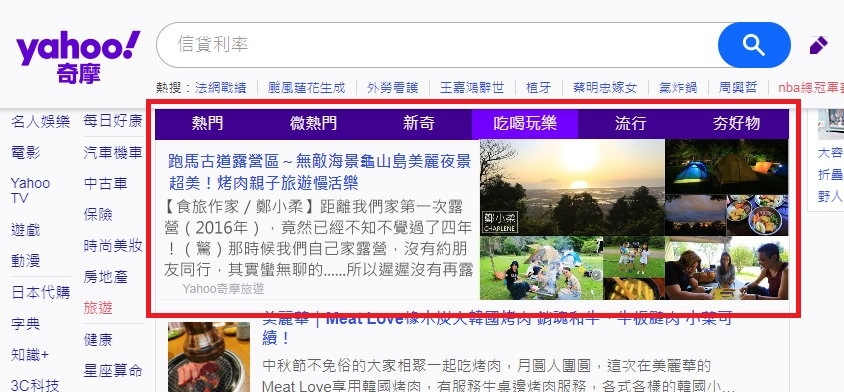Viewport: 844px width, 392px height.
Task: Switch to the 夯好物 tab
Action: (736, 124)
